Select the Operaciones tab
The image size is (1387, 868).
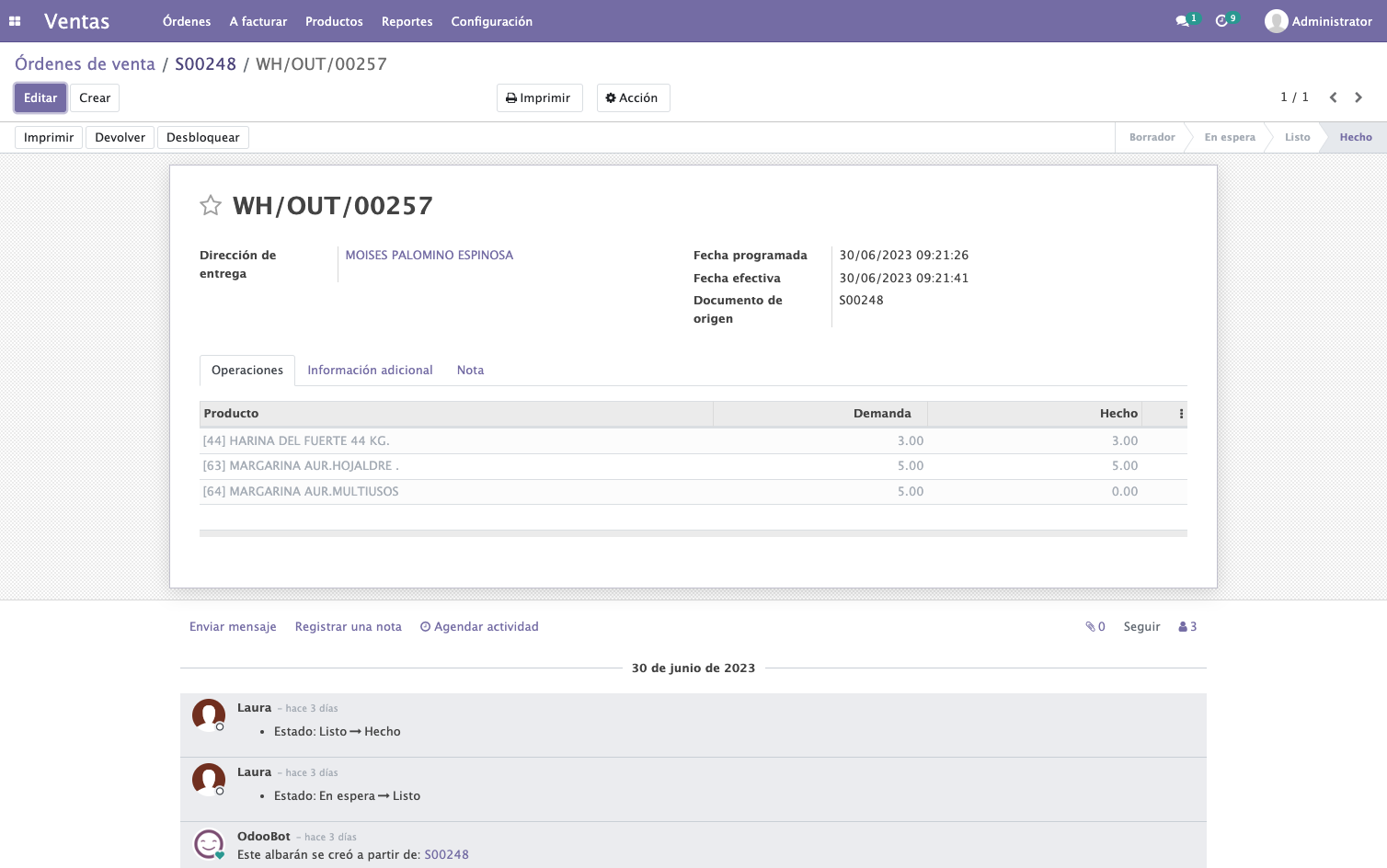click(247, 371)
